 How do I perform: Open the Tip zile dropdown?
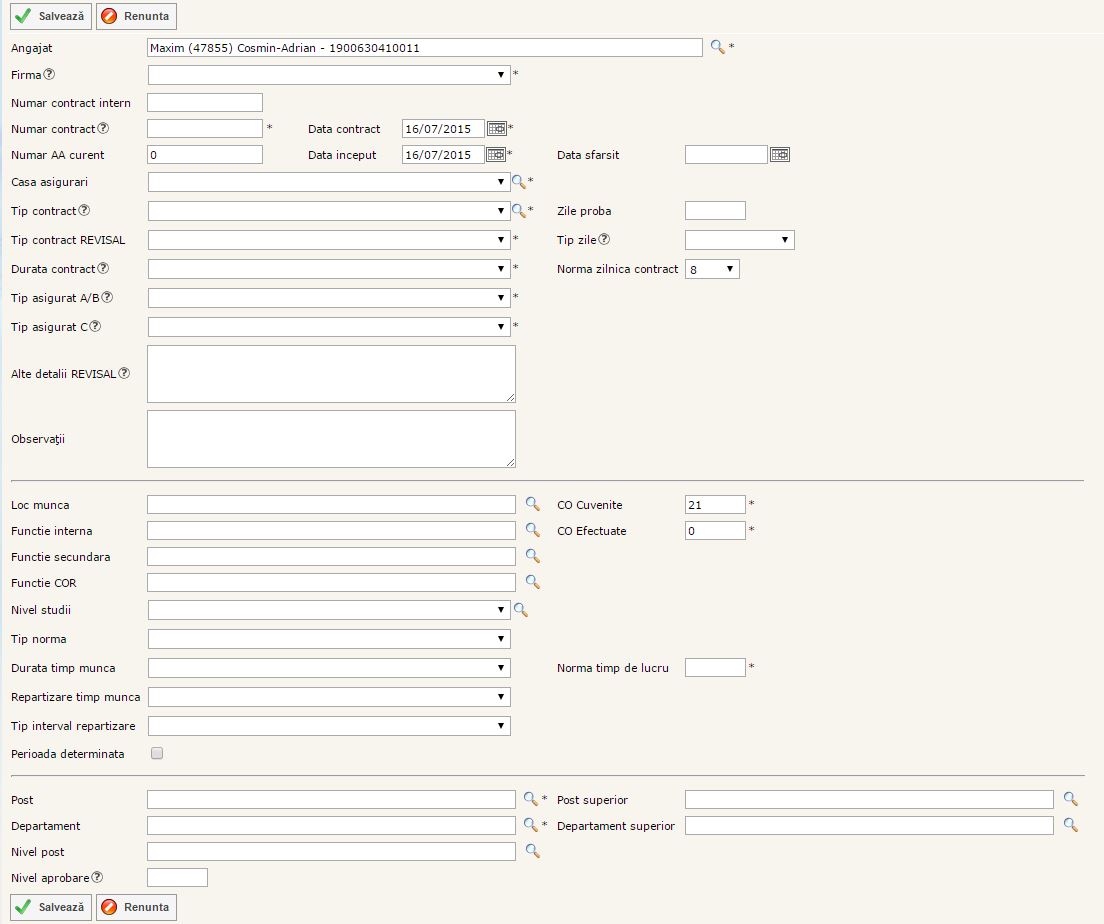[x=739, y=240]
